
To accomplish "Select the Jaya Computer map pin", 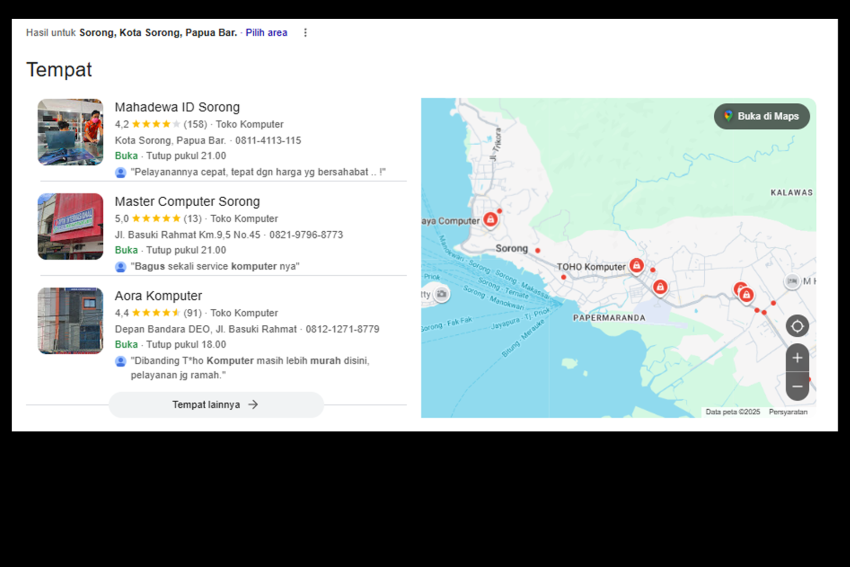I will [x=490, y=220].
